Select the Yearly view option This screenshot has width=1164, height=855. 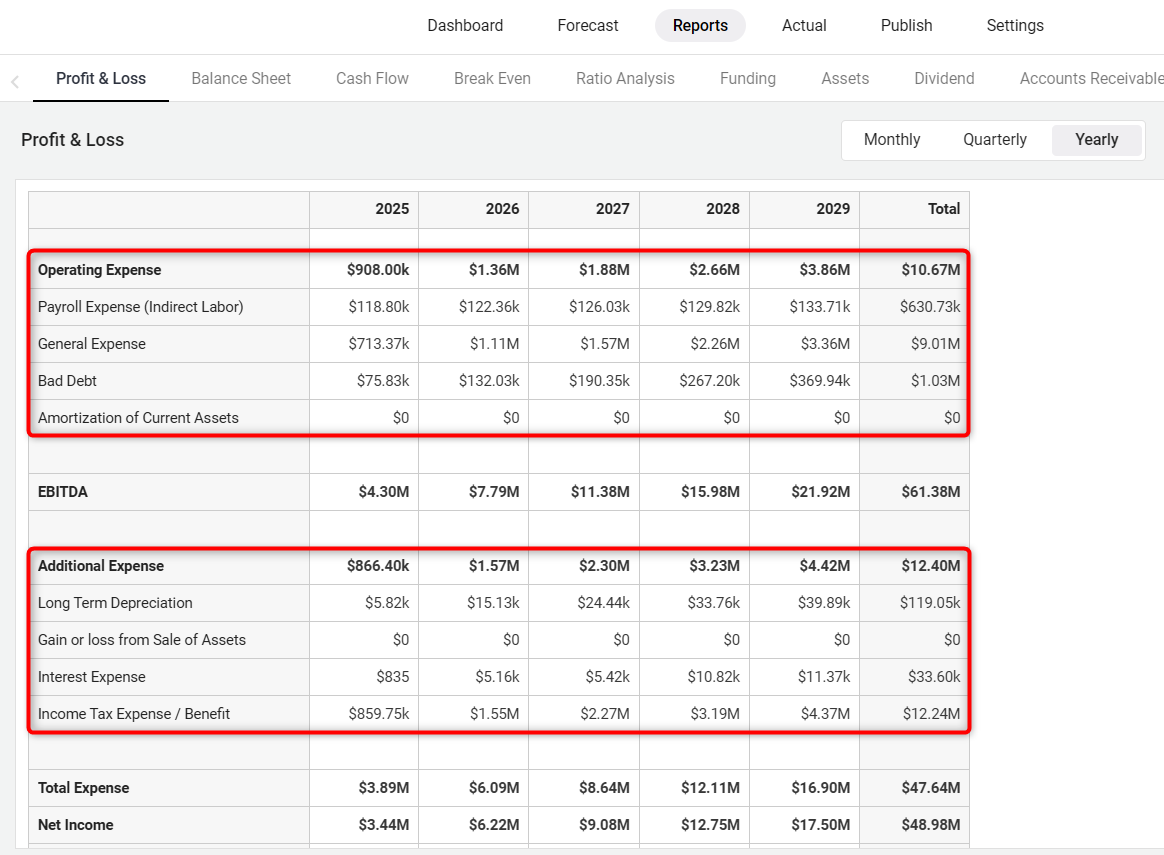1096,140
